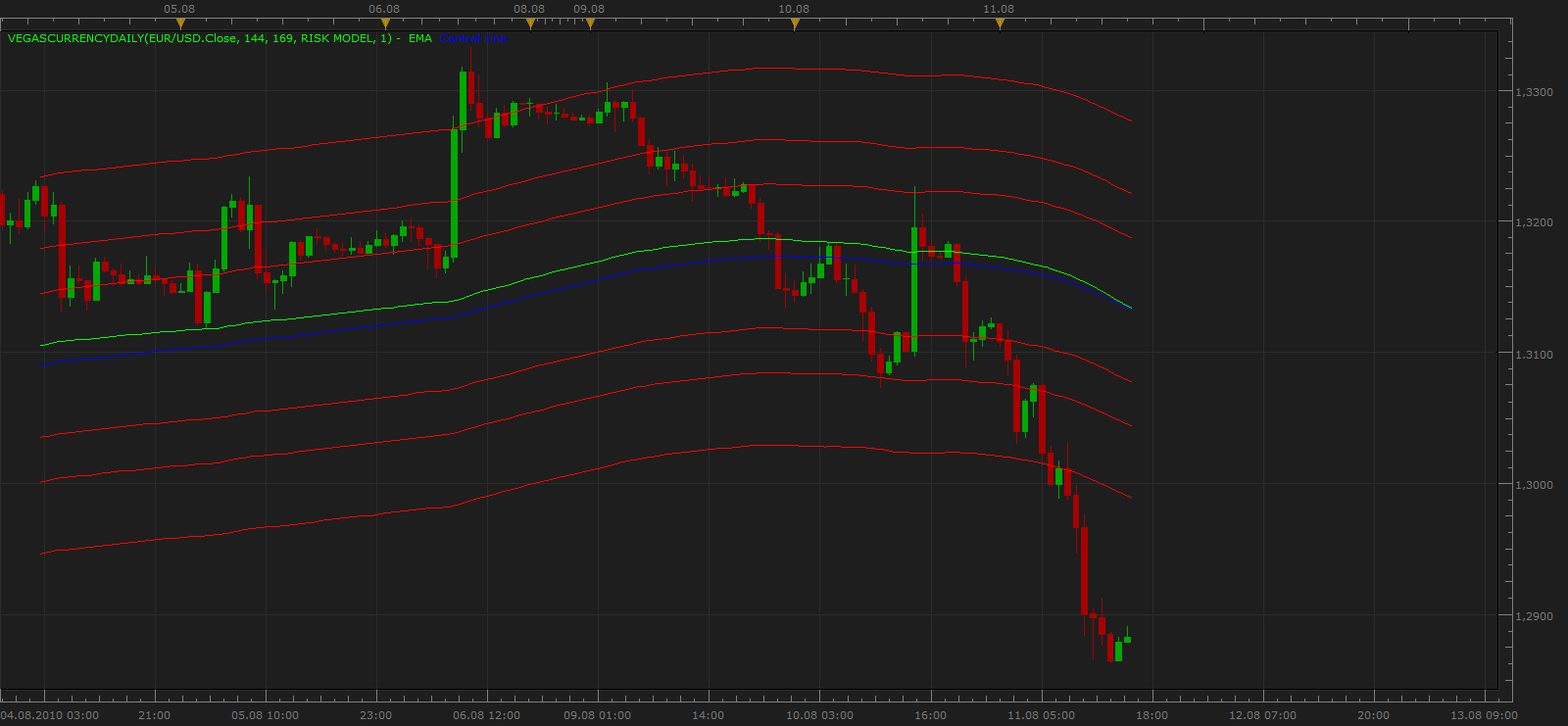The width and height of the screenshot is (1568, 726).
Task: Click the 08.08 day marker triangle
Action: click(530, 24)
